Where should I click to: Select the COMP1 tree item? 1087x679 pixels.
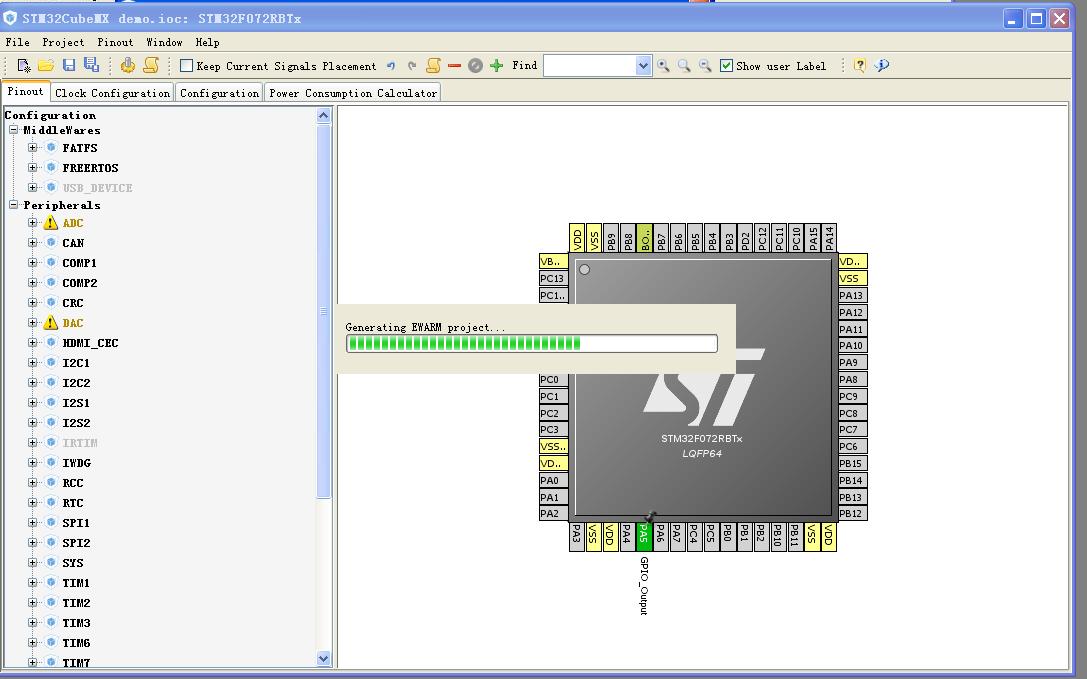80,263
